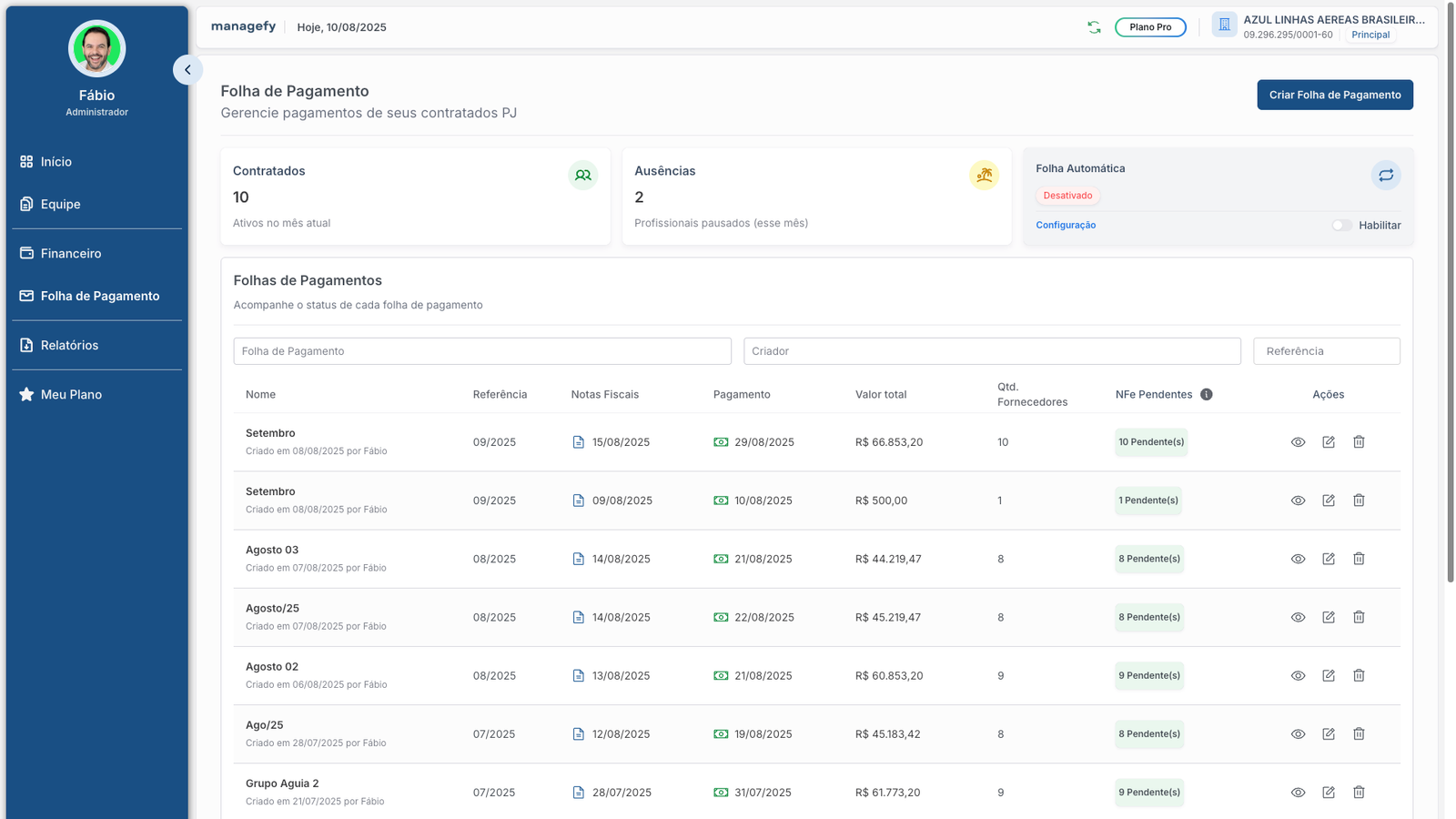The width and height of the screenshot is (1456, 819).
Task: Go to Financeiro in sidebar
Action: pyautogui.click(x=71, y=254)
